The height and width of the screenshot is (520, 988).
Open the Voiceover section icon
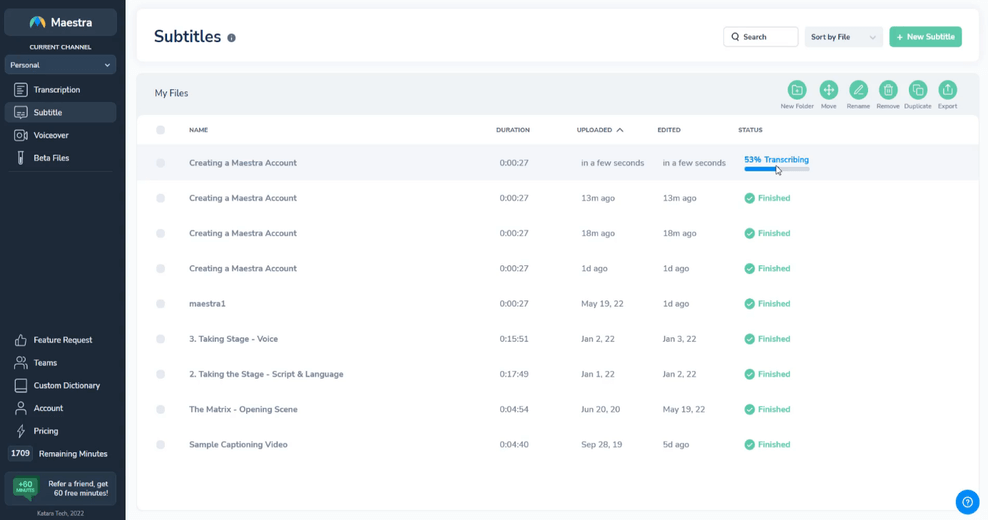(21, 136)
